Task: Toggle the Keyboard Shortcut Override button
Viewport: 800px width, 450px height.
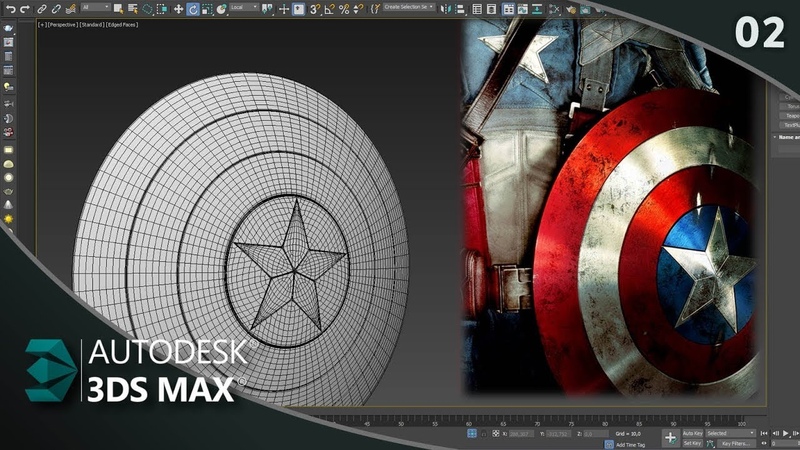Action: pos(298,9)
